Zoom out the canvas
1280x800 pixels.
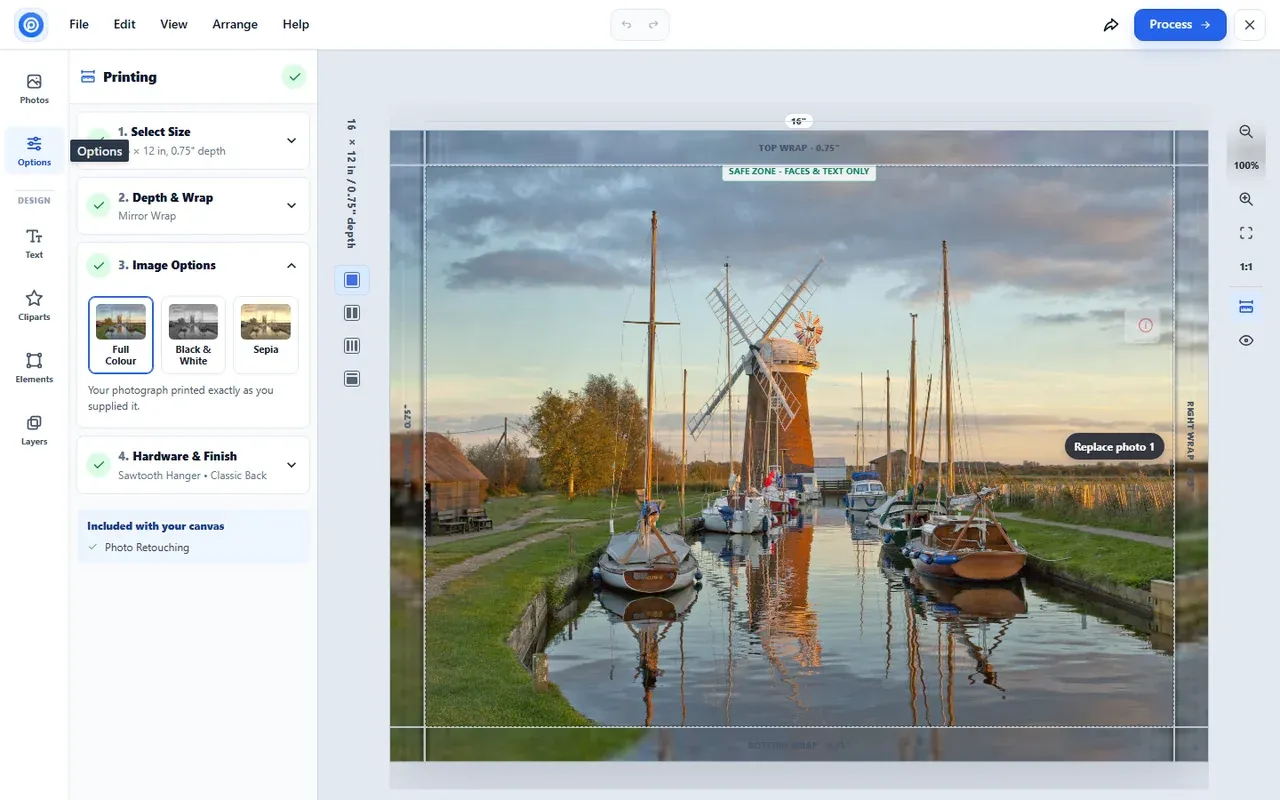[1246, 132]
